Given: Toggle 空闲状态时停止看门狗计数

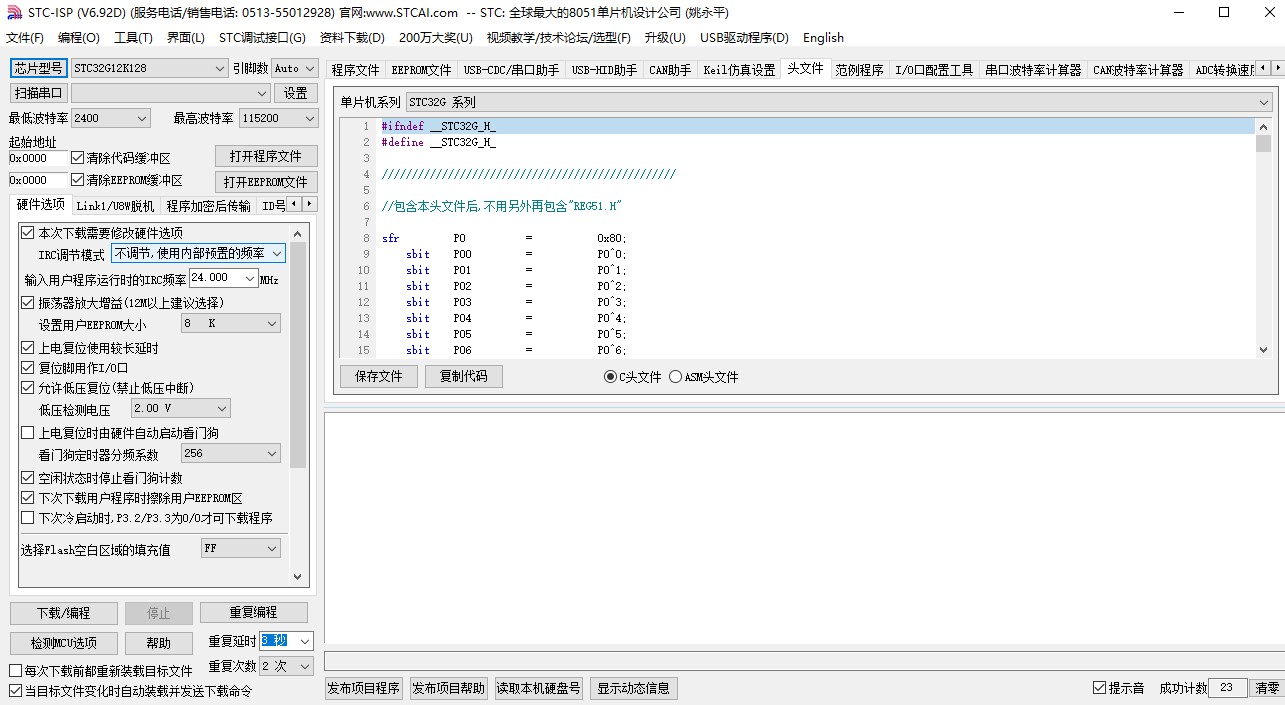Looking at the screenshot, I should pyautogui.click(x=28, y=478).
